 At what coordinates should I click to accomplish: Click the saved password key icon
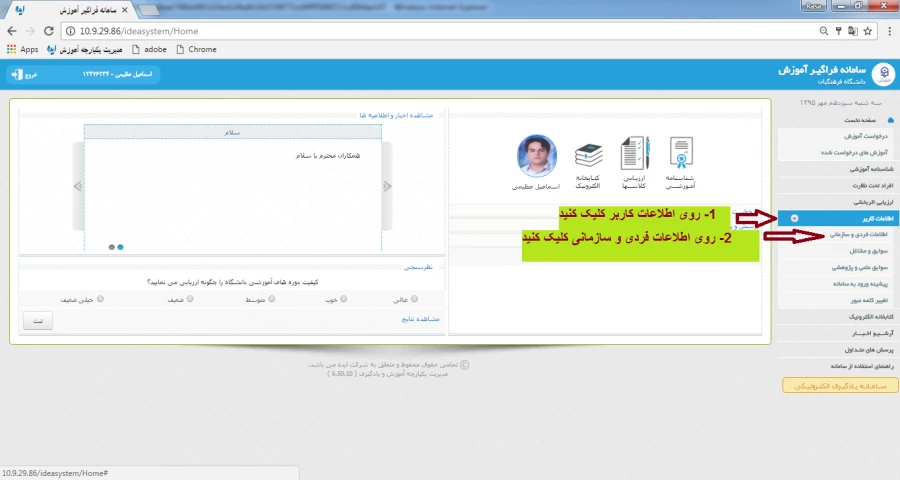coord(839,31)
